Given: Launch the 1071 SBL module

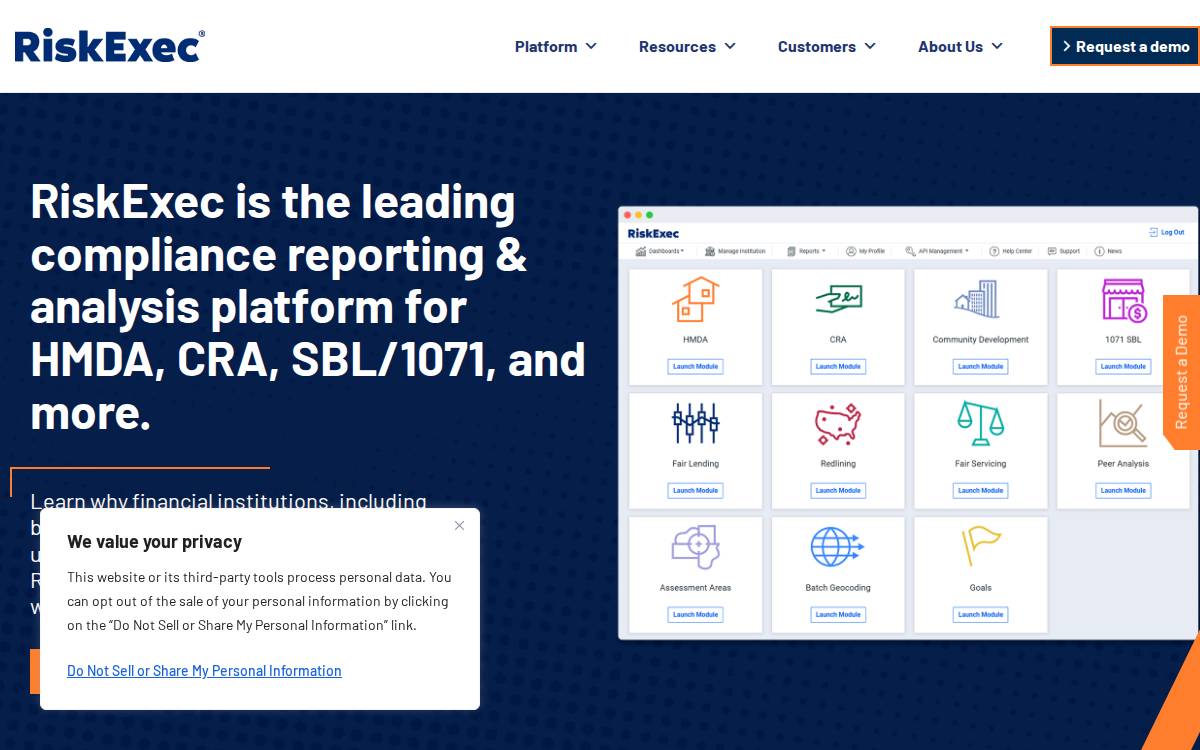Looking at the screenshot, I should coord(1123,367).
